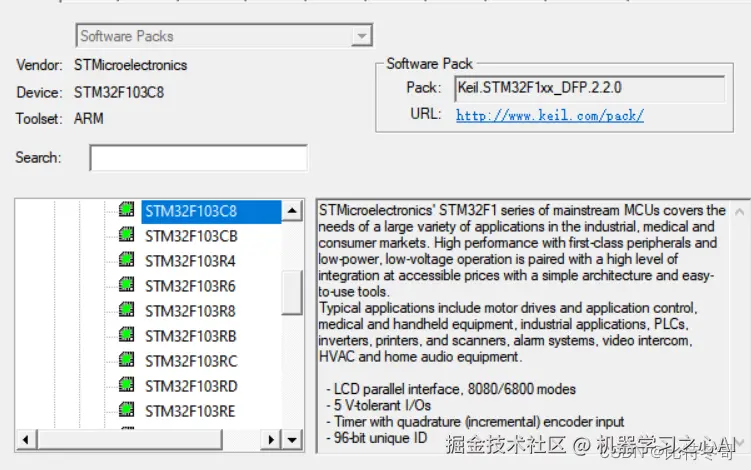Image resolution: width=751 pixels, height=470 pixels.
Task: Click the 'LCD parallel interface' description line
Action: pos(451,389)
